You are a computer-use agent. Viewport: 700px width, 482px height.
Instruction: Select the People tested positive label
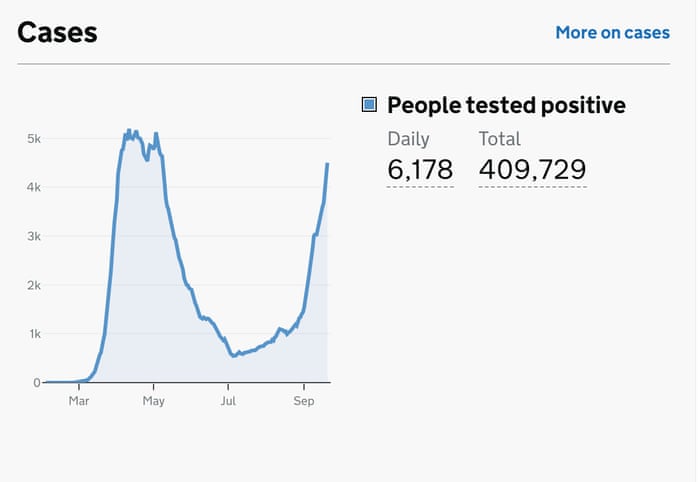pos(506,105)
